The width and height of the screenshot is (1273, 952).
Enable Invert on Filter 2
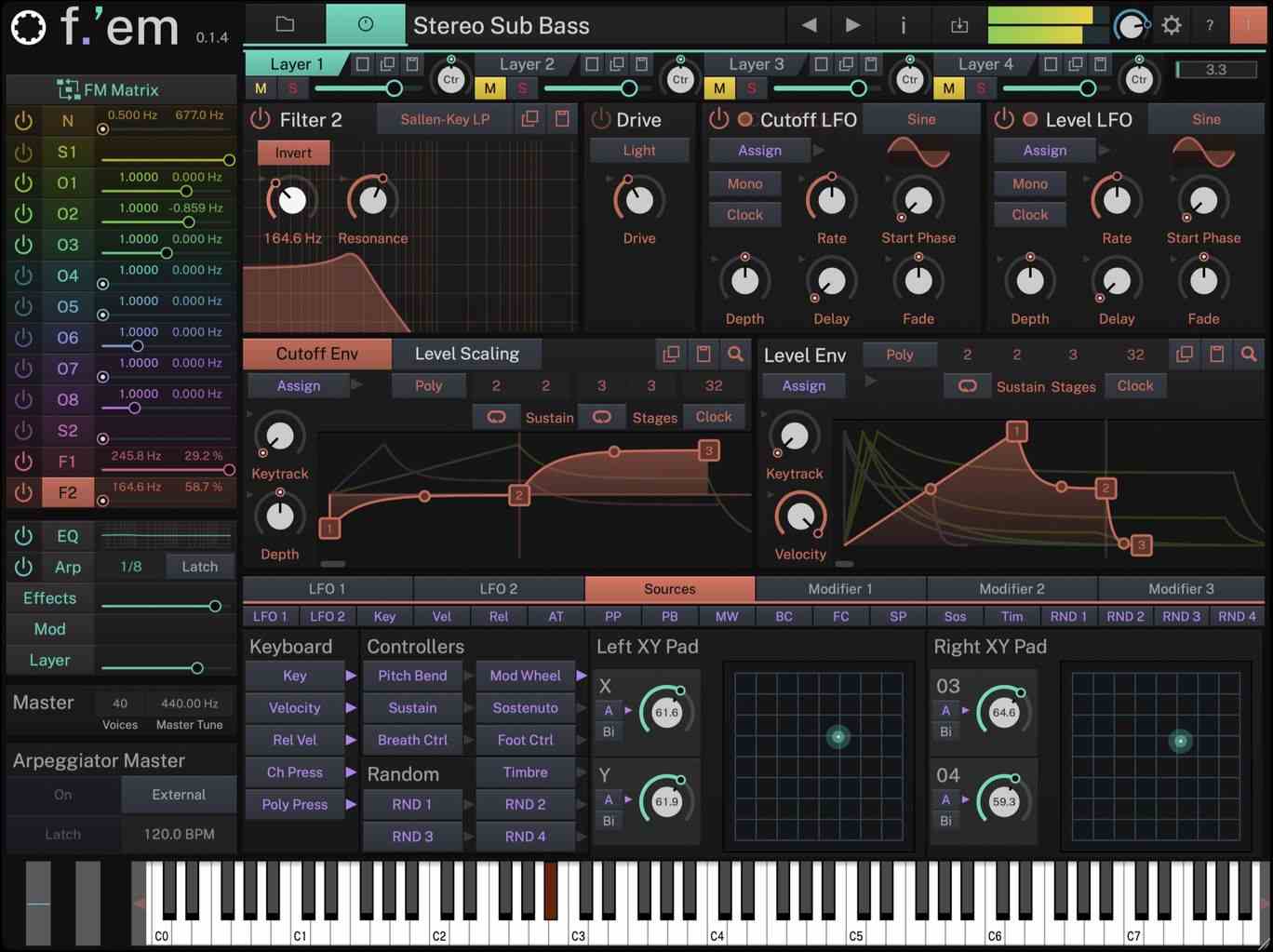293,152
